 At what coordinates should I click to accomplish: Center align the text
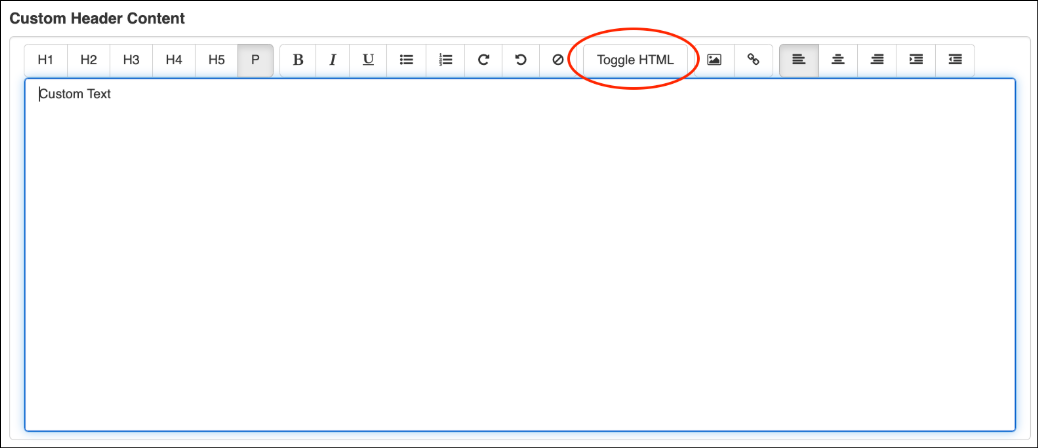point(838,60)
